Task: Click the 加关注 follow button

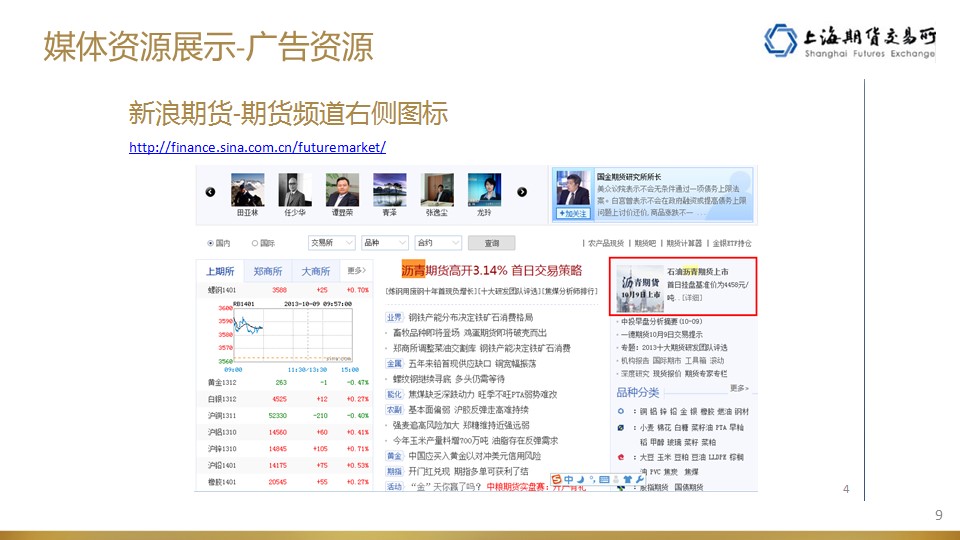Action: tap(572, 213)
